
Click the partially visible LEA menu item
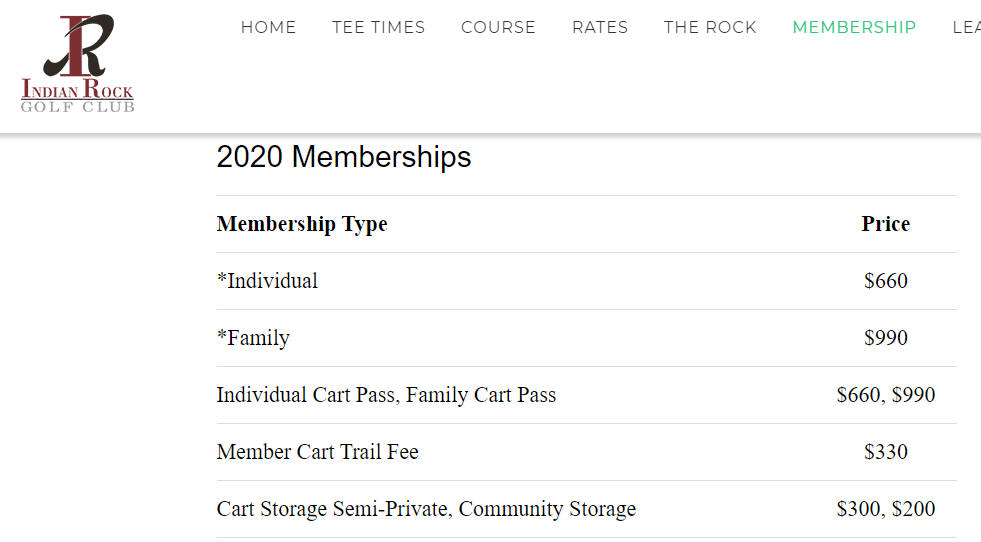click(966, 28)
